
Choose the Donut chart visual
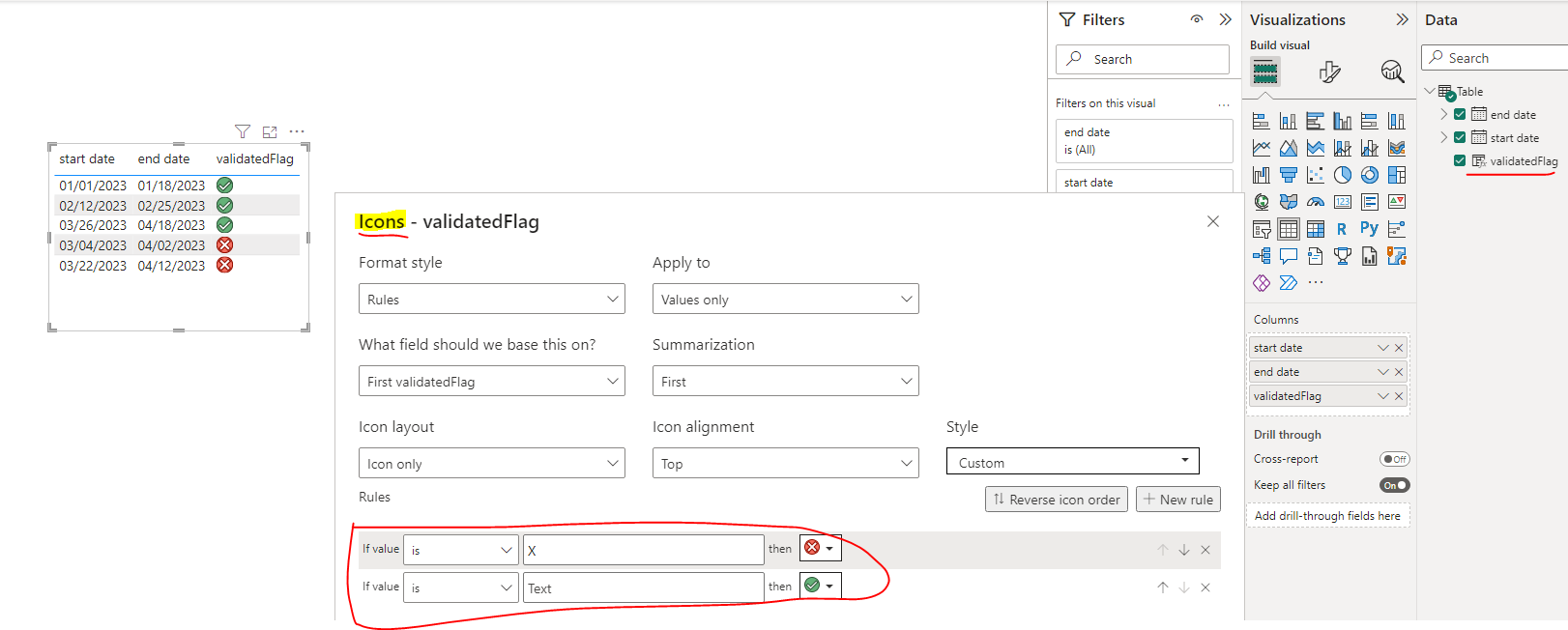pyautogui.click(x=1369, y=175)
